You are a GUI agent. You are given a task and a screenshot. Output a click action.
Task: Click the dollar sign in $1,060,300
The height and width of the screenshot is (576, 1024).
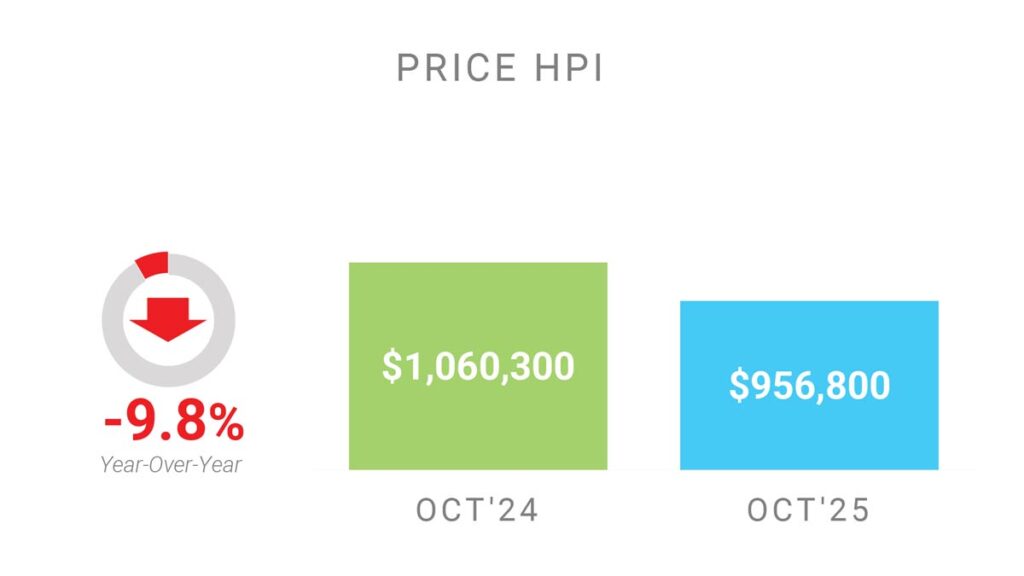(391, 366)
